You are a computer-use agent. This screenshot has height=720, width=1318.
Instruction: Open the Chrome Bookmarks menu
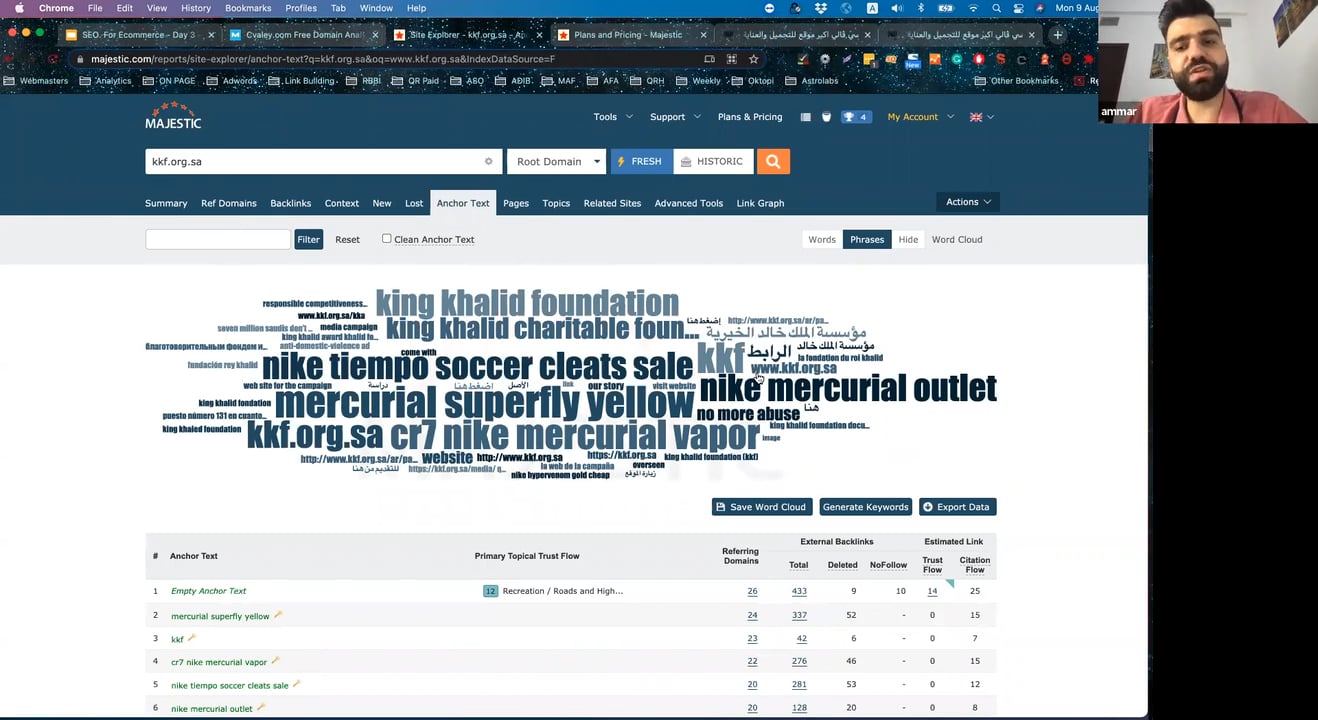(248, 8)
